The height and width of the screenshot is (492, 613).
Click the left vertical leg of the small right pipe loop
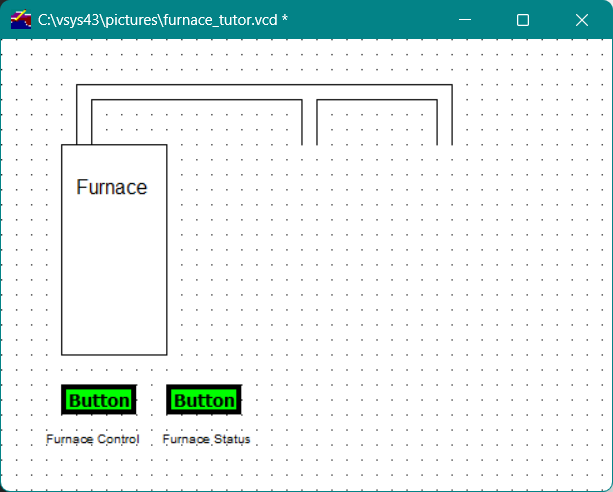pyautogui.click(x=317, y=122)
